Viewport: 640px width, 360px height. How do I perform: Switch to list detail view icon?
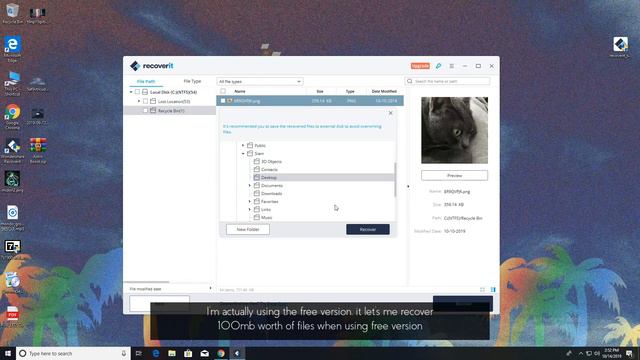click(x=493, y=289)
